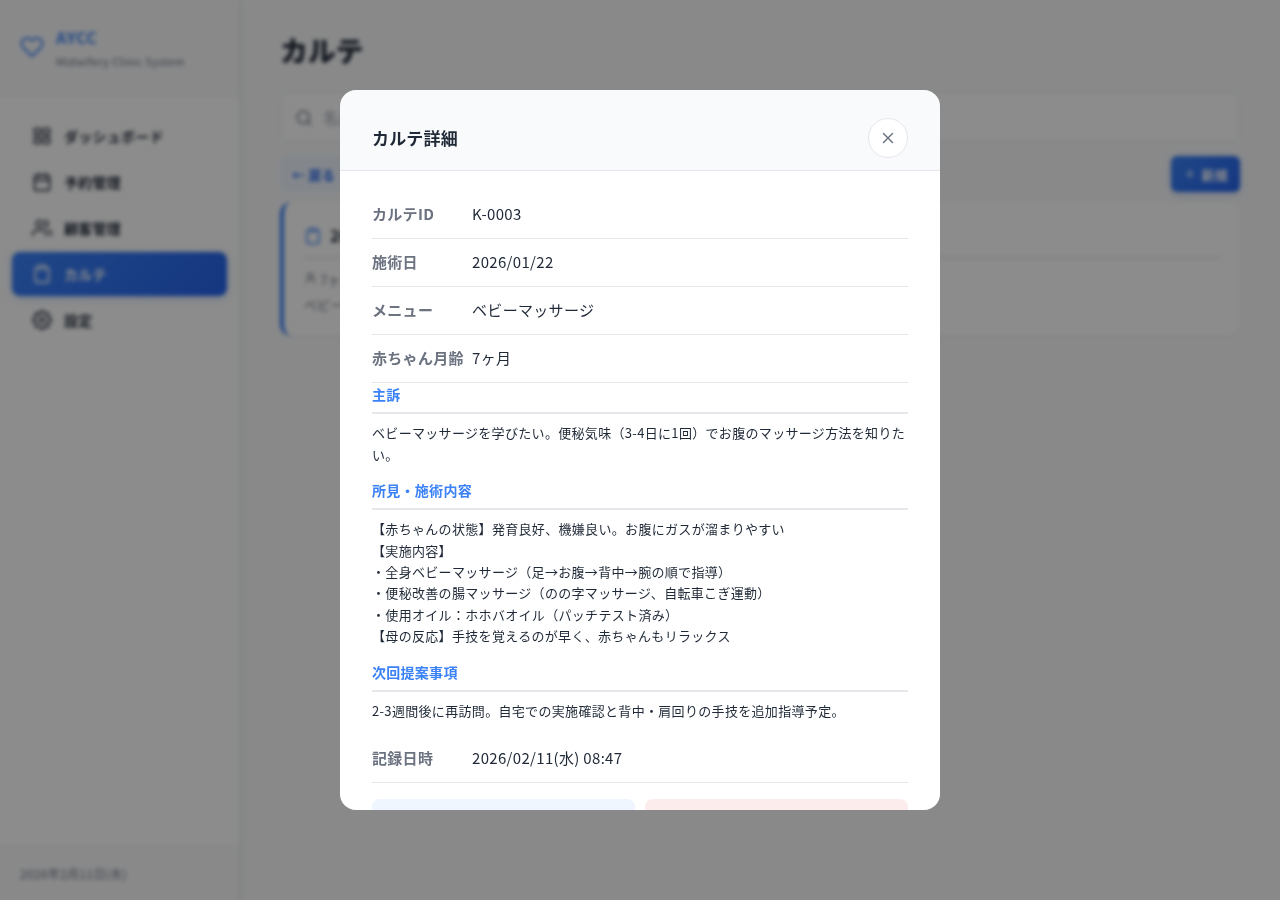Click the people icon next to 顧客管理

40,228
